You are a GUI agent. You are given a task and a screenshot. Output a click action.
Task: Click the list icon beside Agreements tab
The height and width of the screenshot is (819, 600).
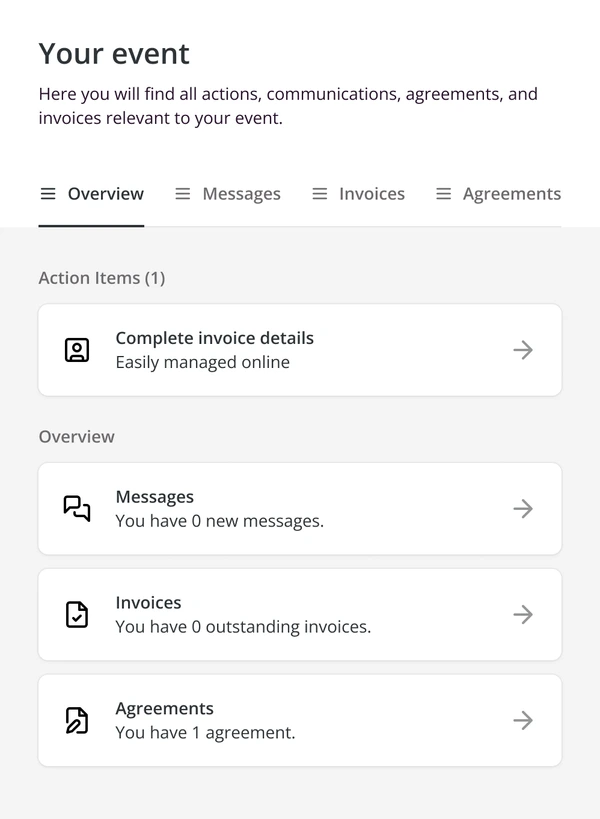tap(443, 194)
